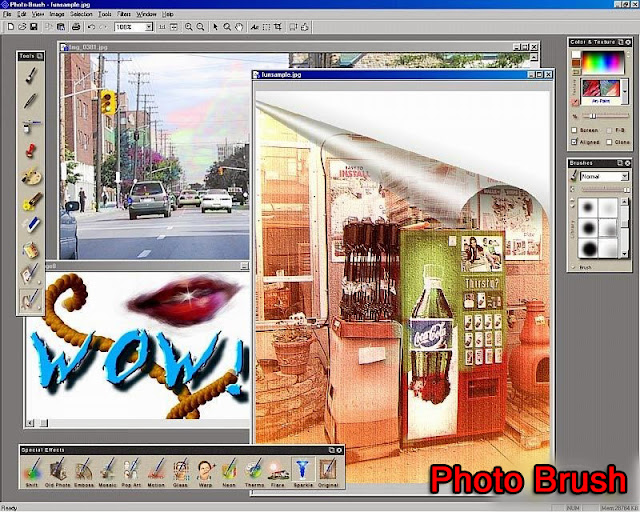Select the Neon effect brush
This screenshot has width=640, height=512.
[x=229, y=472]
